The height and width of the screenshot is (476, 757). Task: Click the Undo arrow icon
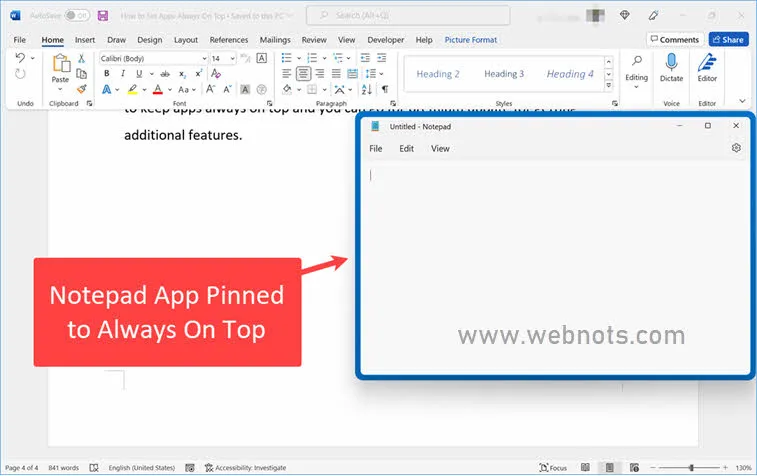(x=20, y=58)
